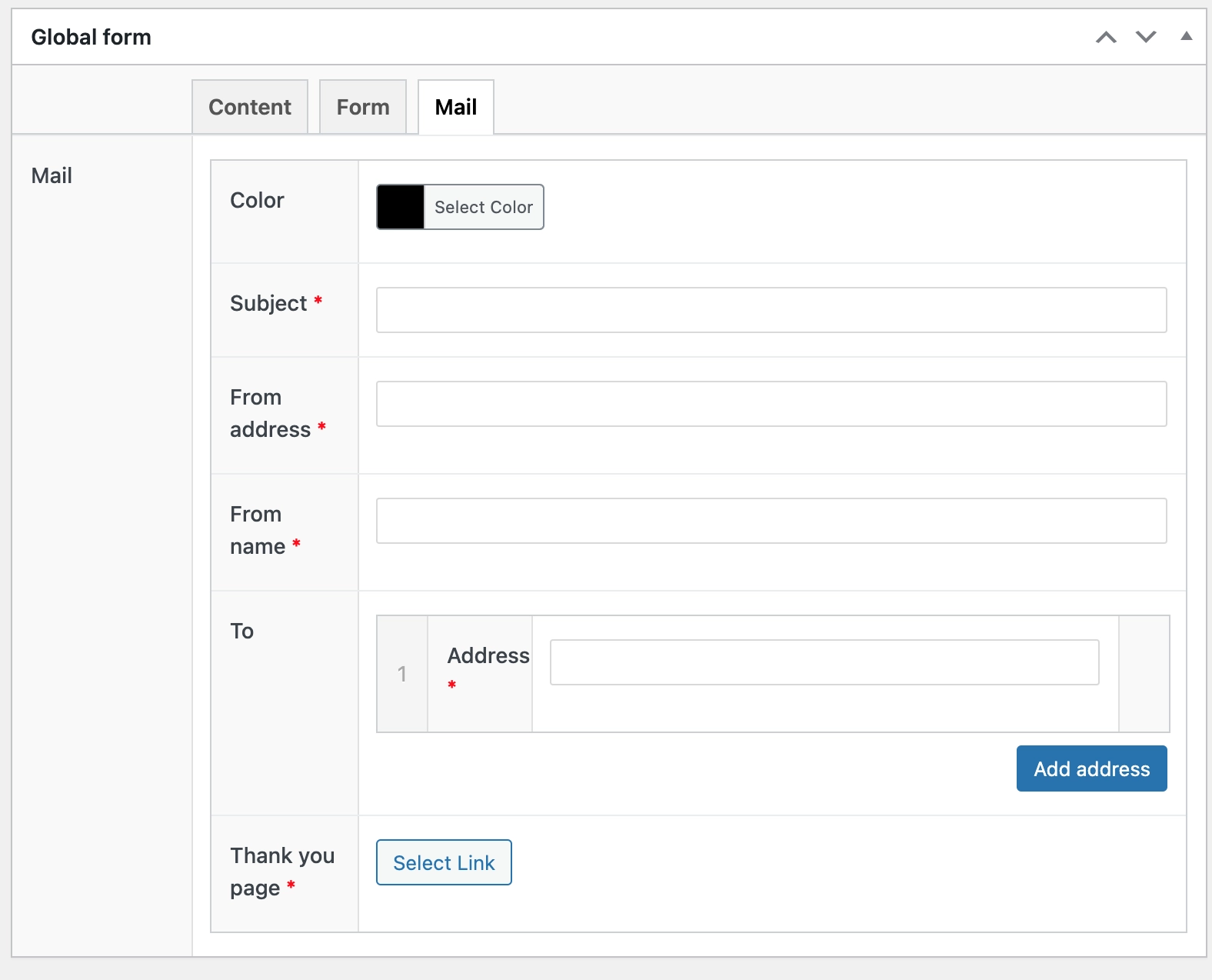
Task: Click the To Address input field
Action: point(824,662)
